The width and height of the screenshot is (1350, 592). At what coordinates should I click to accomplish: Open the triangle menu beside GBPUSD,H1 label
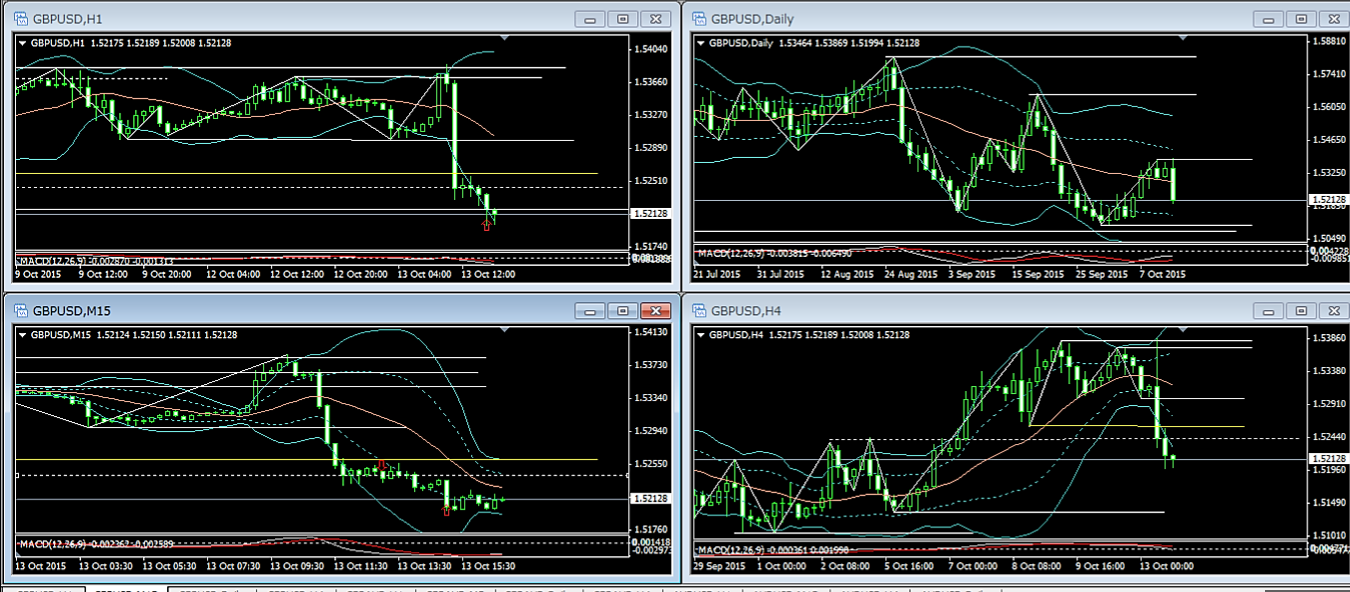(x=22, y=43)
